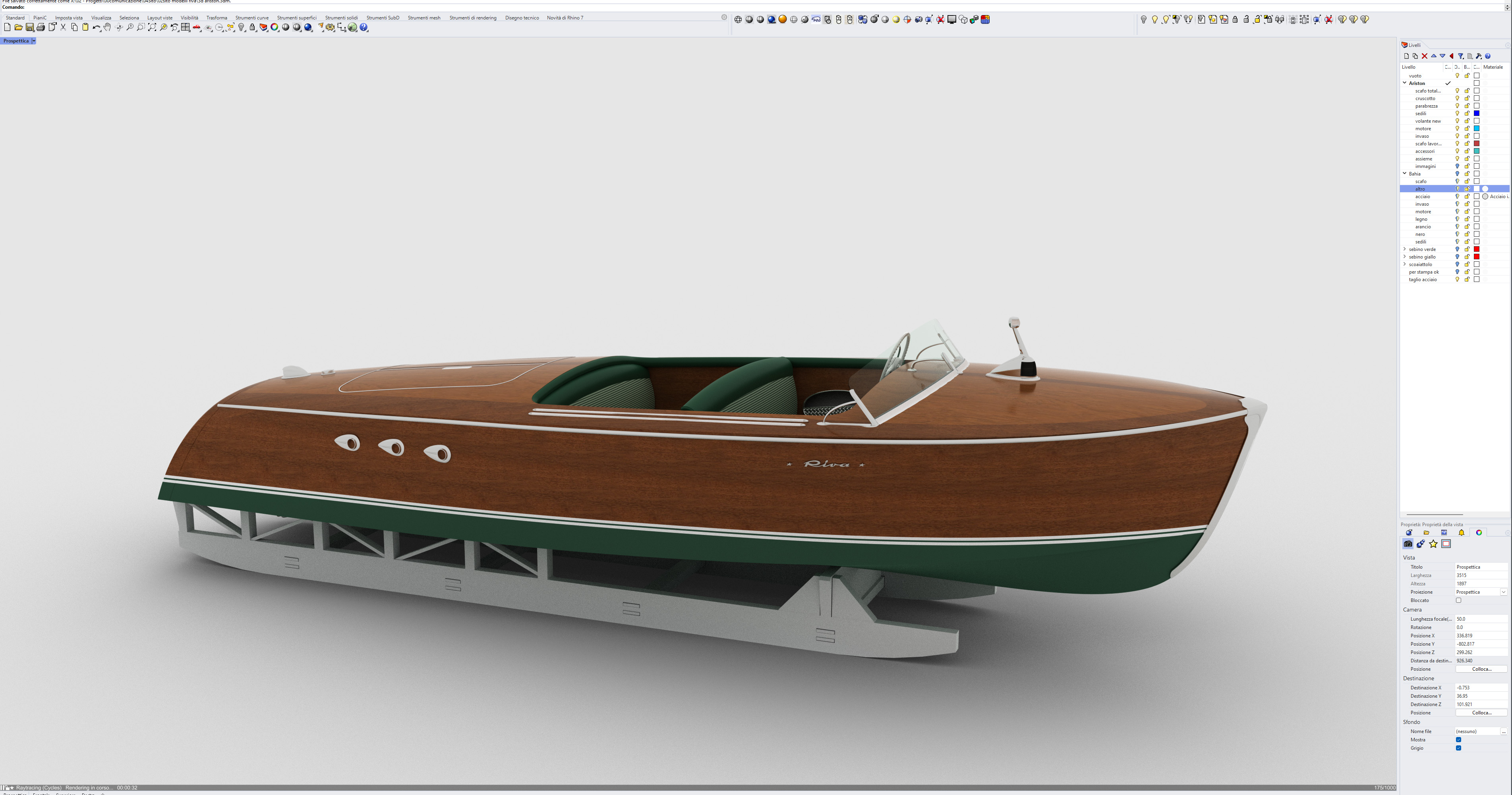
Task: Click the motore layer cyan color swatch
Action: tap(1477, 129)
